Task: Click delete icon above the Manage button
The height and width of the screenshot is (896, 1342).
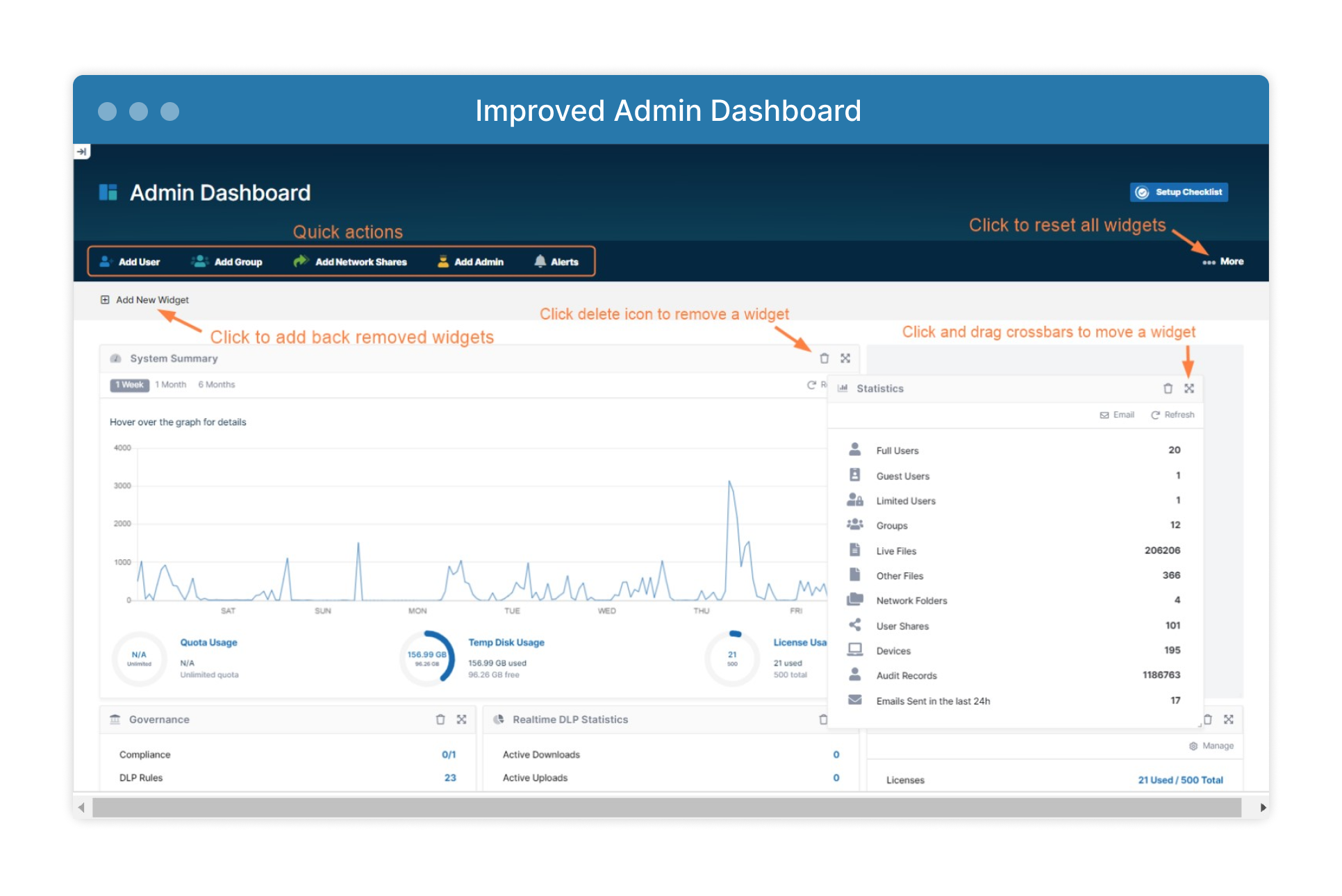Action: [x=1208, y=720]
